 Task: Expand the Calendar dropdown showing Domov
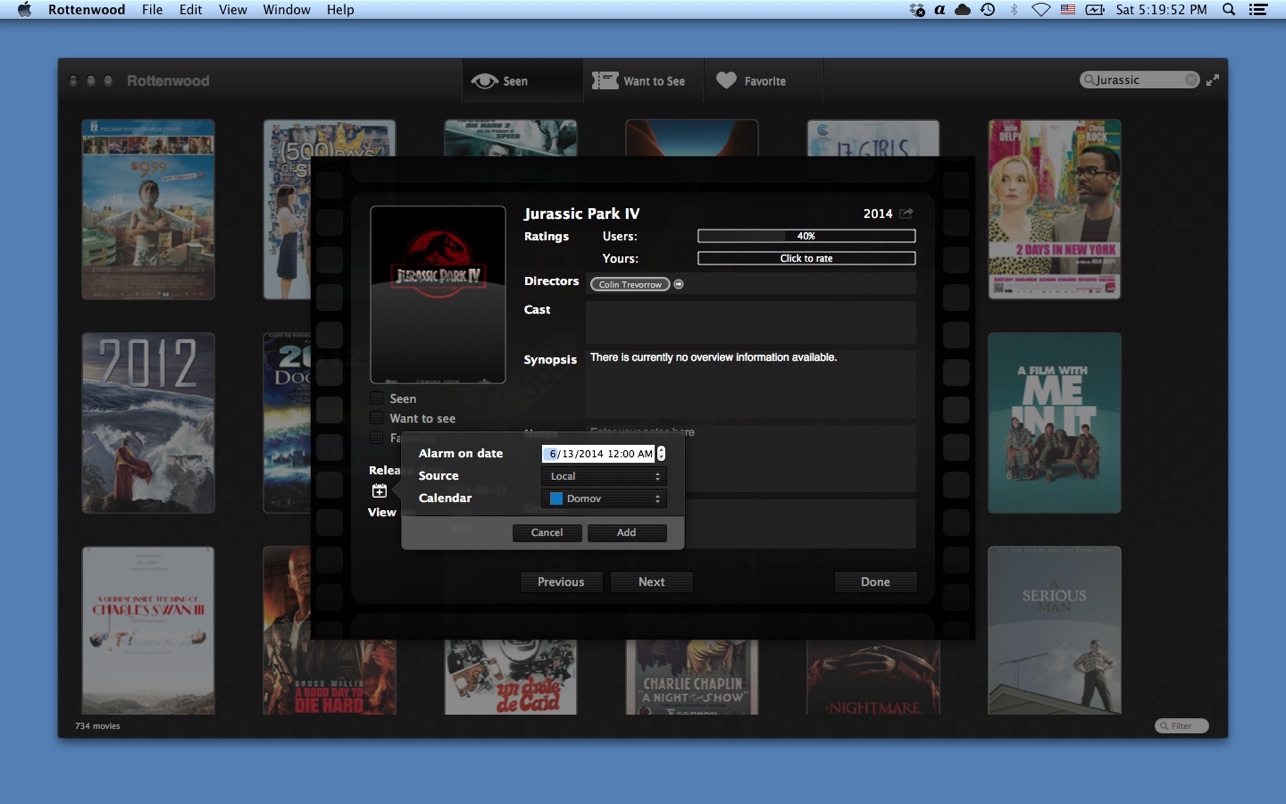point(604,498)
